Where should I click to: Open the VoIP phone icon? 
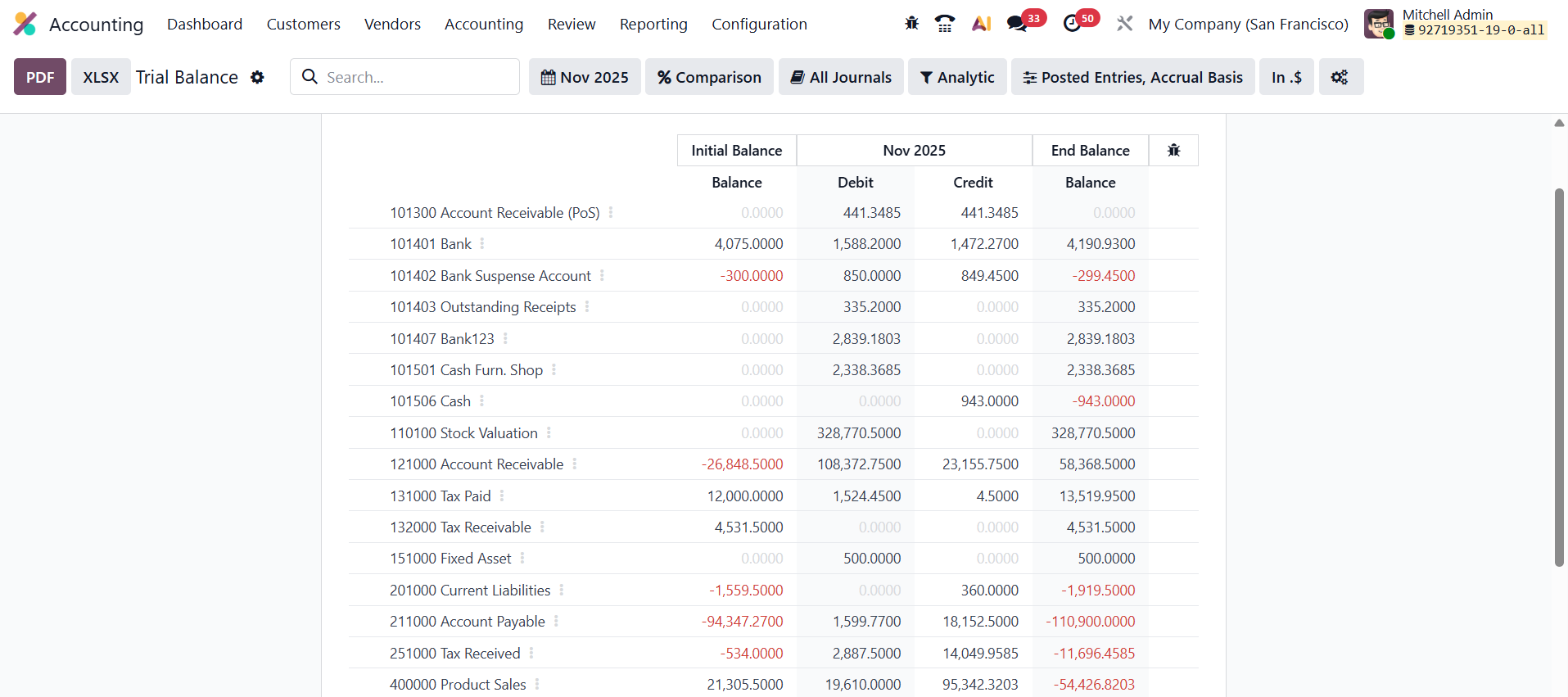(x=945, y=24)
